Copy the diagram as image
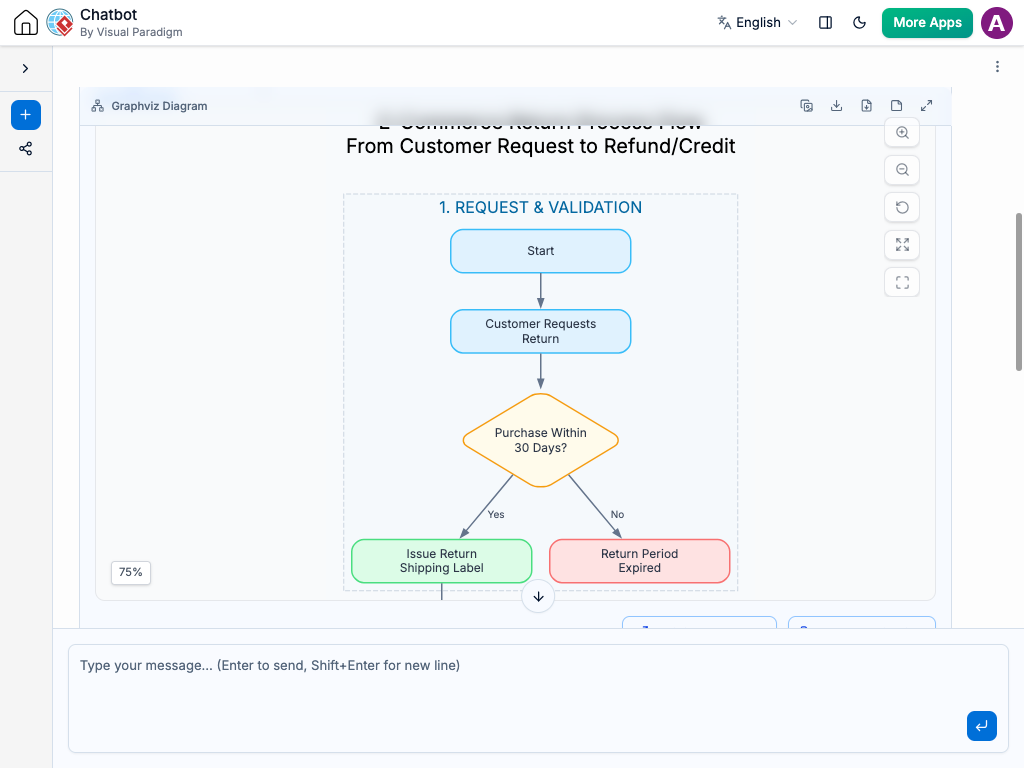The width and height of the screenshot is (1024, 768). pos(807,106)
